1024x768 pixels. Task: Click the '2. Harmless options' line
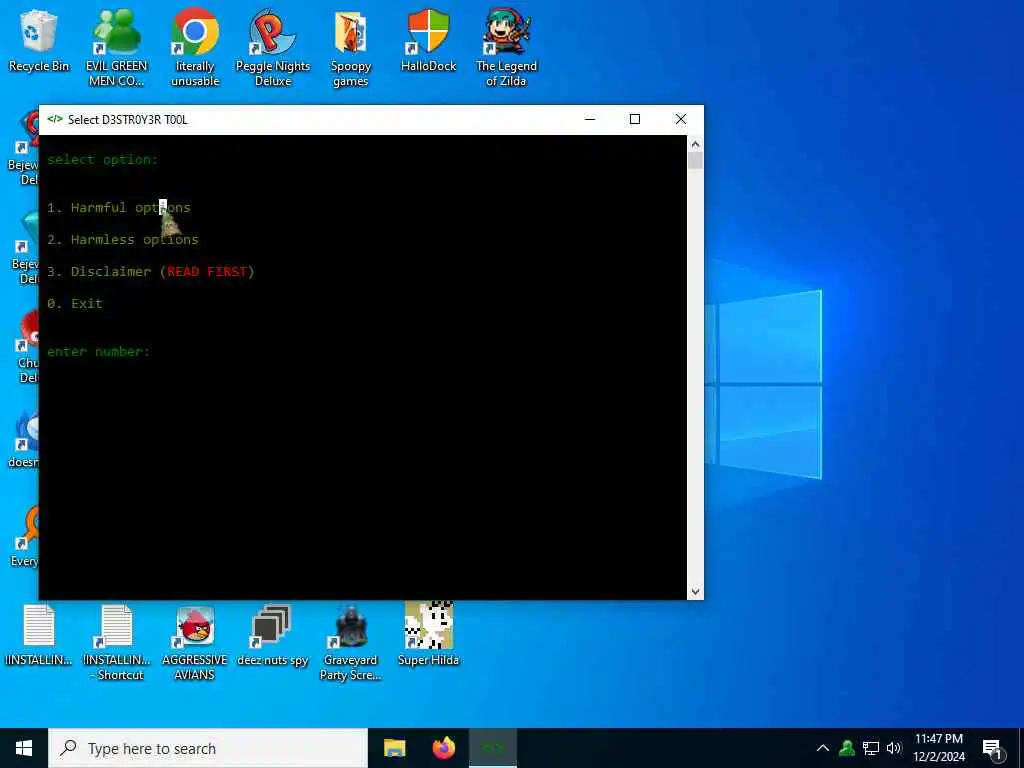123,240
